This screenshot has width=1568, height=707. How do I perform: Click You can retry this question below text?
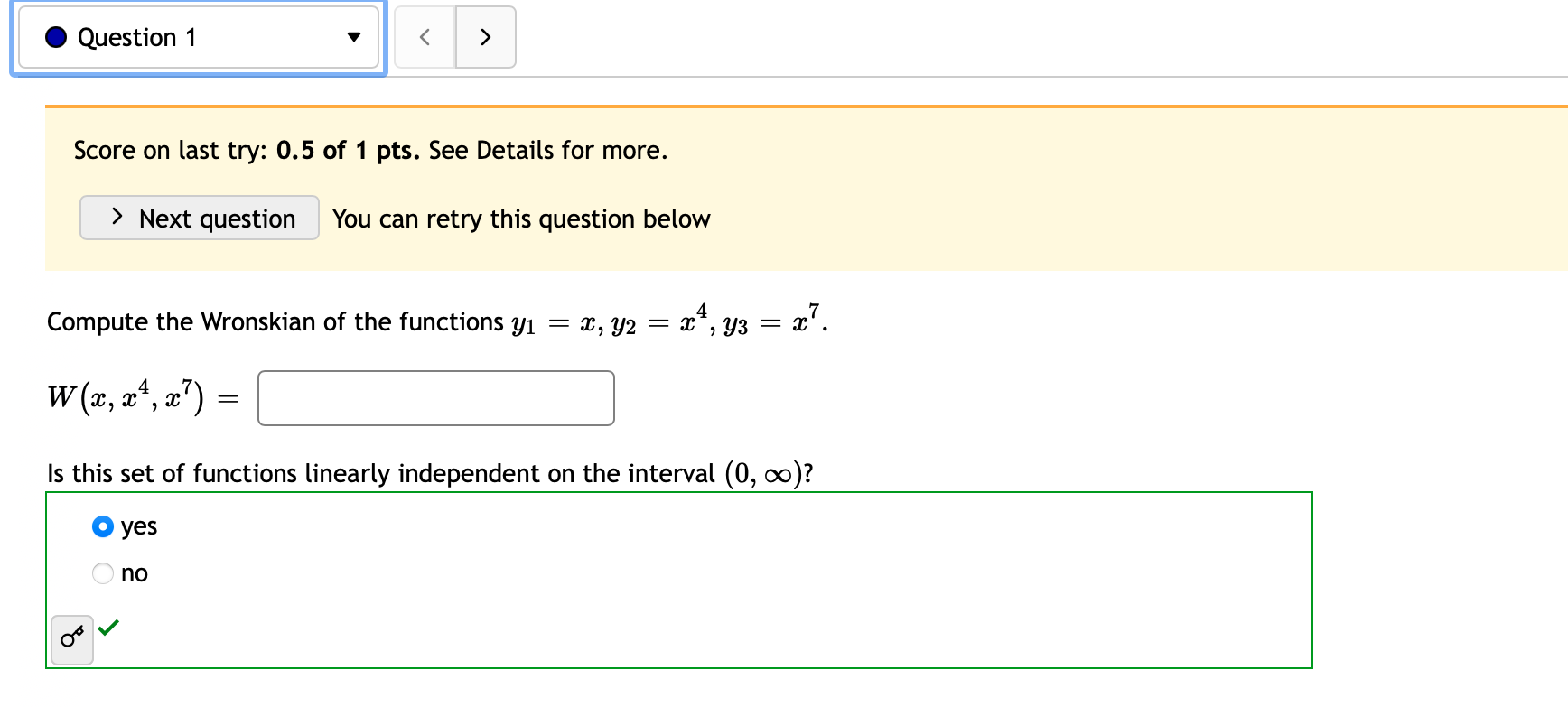click(x=520, y=219)
